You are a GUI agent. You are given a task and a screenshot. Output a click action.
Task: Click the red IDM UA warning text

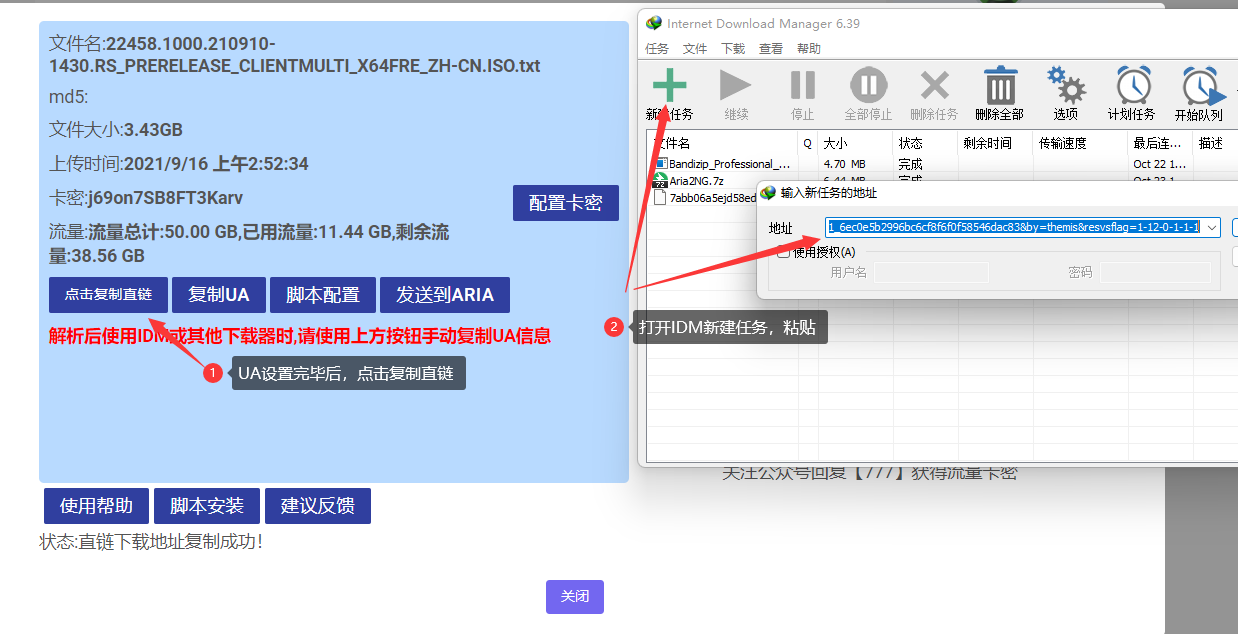click(x=300, y=336)
